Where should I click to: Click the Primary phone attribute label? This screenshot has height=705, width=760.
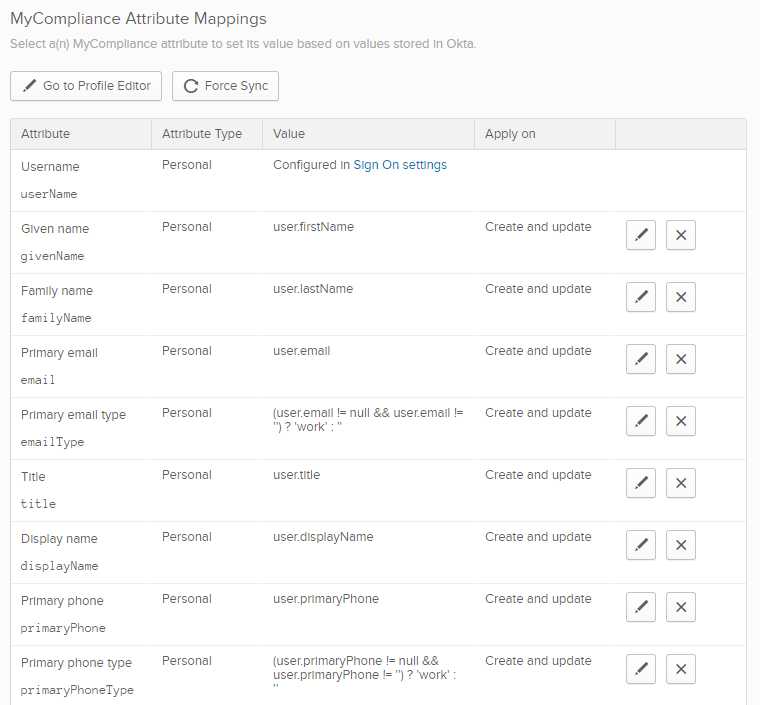tap(62, 601)
